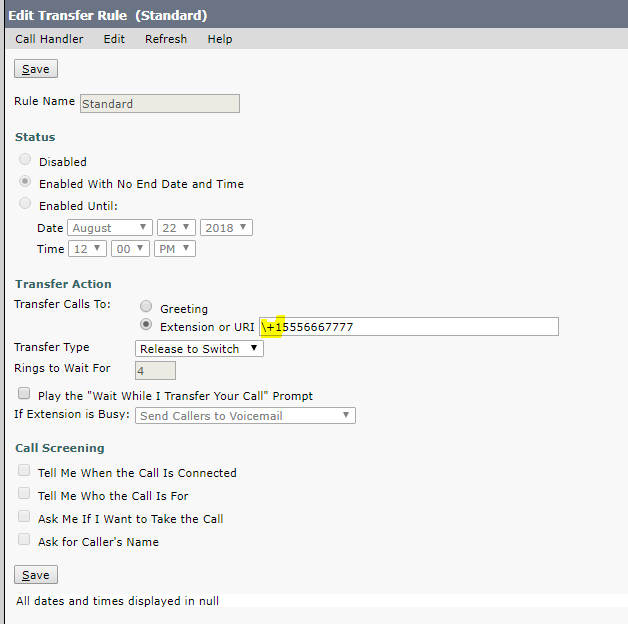This screenshot has height=624, width=628.
Task: Expand the Transfer Type dropdown
Action: pyautogui.click(x=199, y=349)
